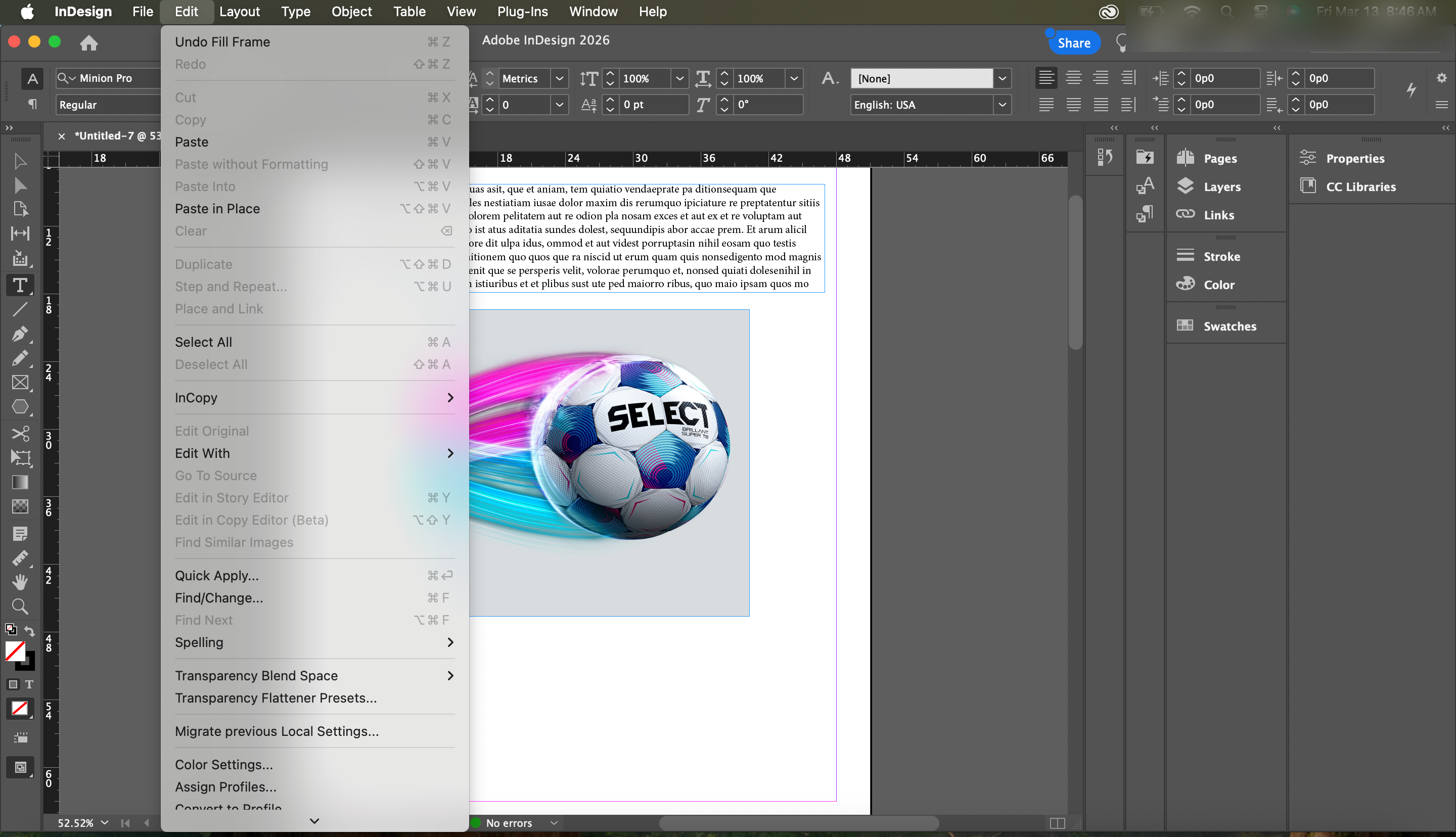Open the English: USA language dropdown
This screenshot has height=837, width=1456.
tap(1002, 105)
